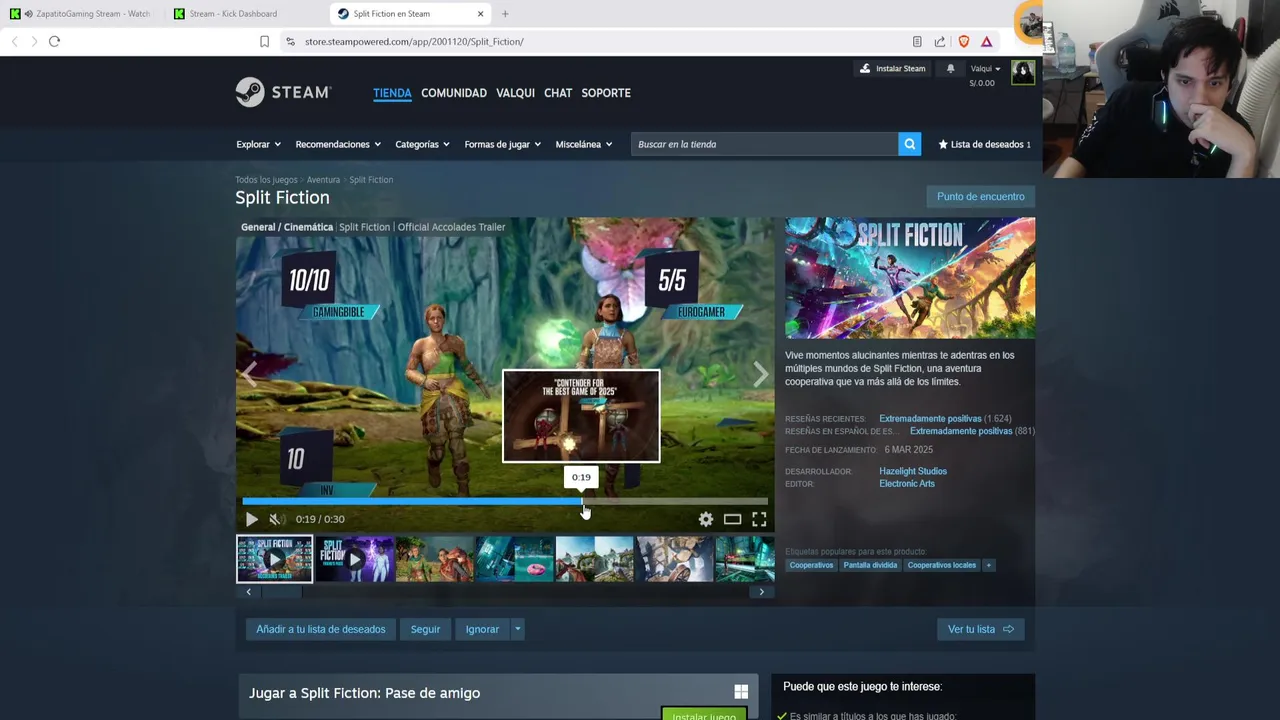Open Brave Rewards triangle icon
This screenshot has height=720, width=1280.
tap(986, 41)
